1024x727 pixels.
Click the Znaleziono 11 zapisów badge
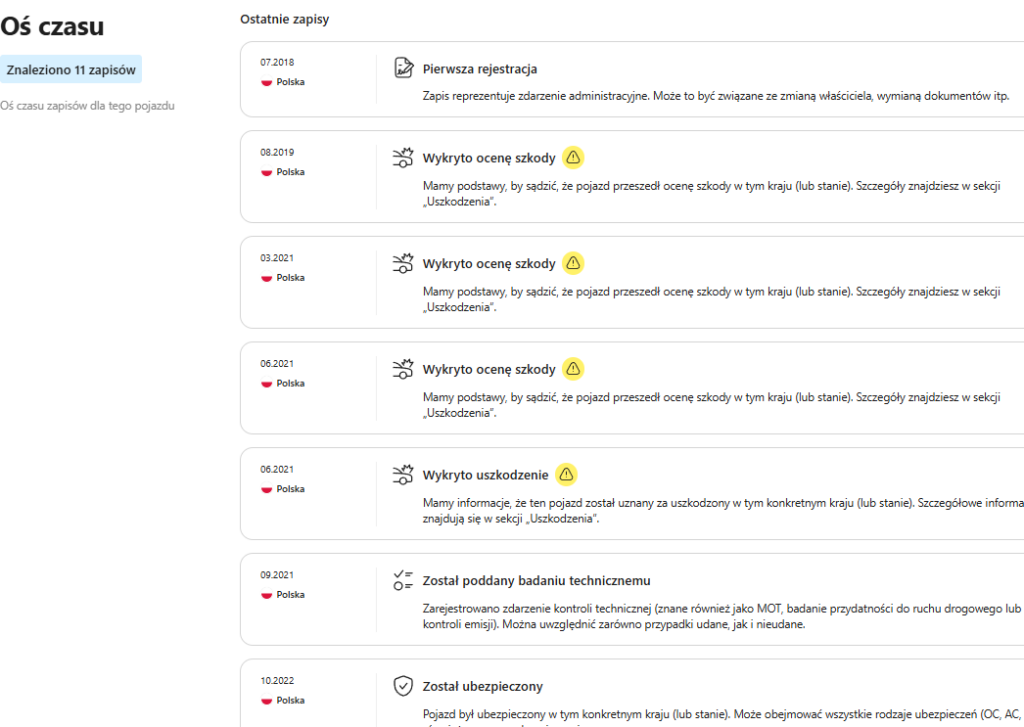tap(71, 70)
